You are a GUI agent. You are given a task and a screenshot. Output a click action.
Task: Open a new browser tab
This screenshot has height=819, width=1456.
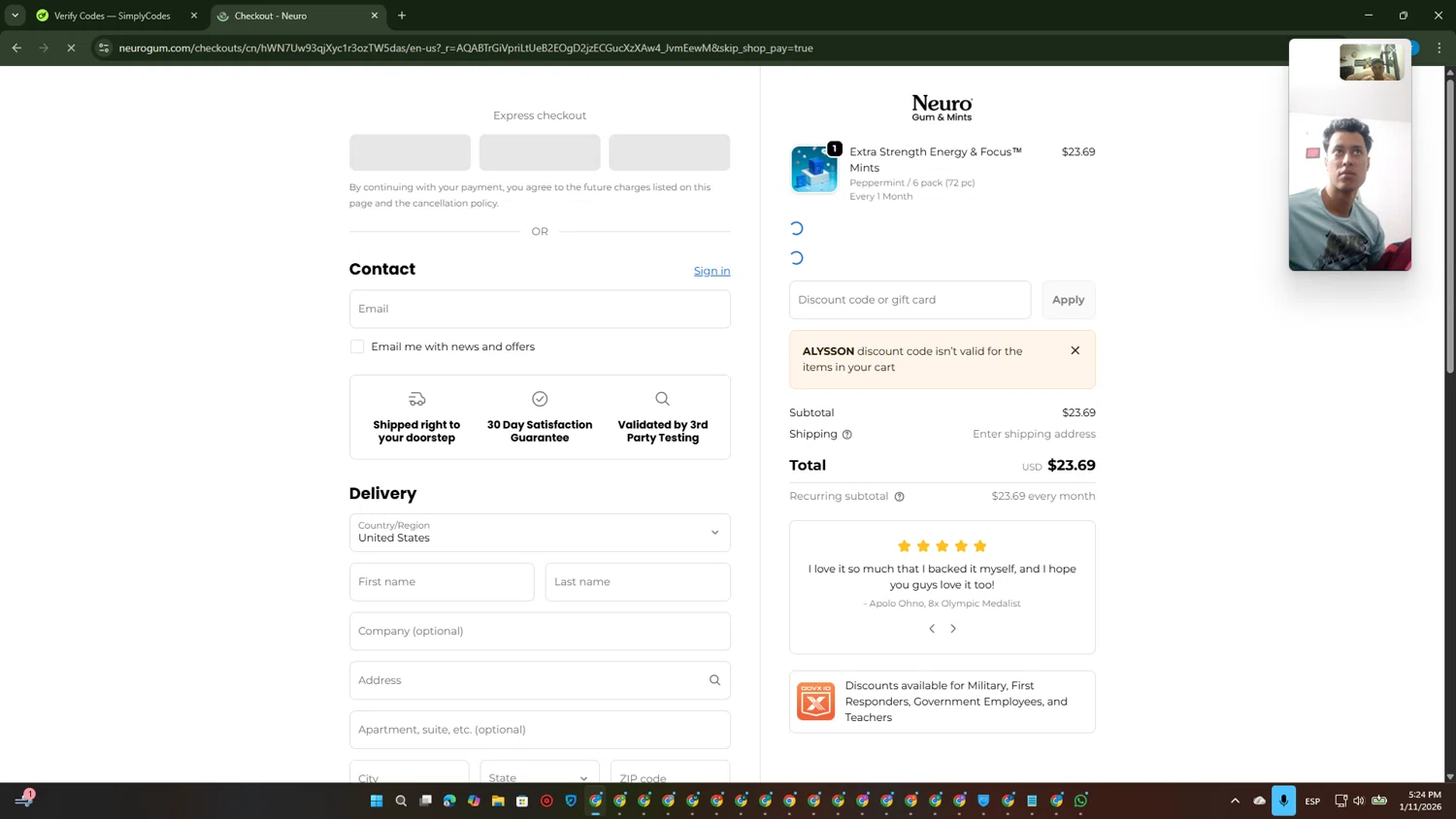click(402, 16)
